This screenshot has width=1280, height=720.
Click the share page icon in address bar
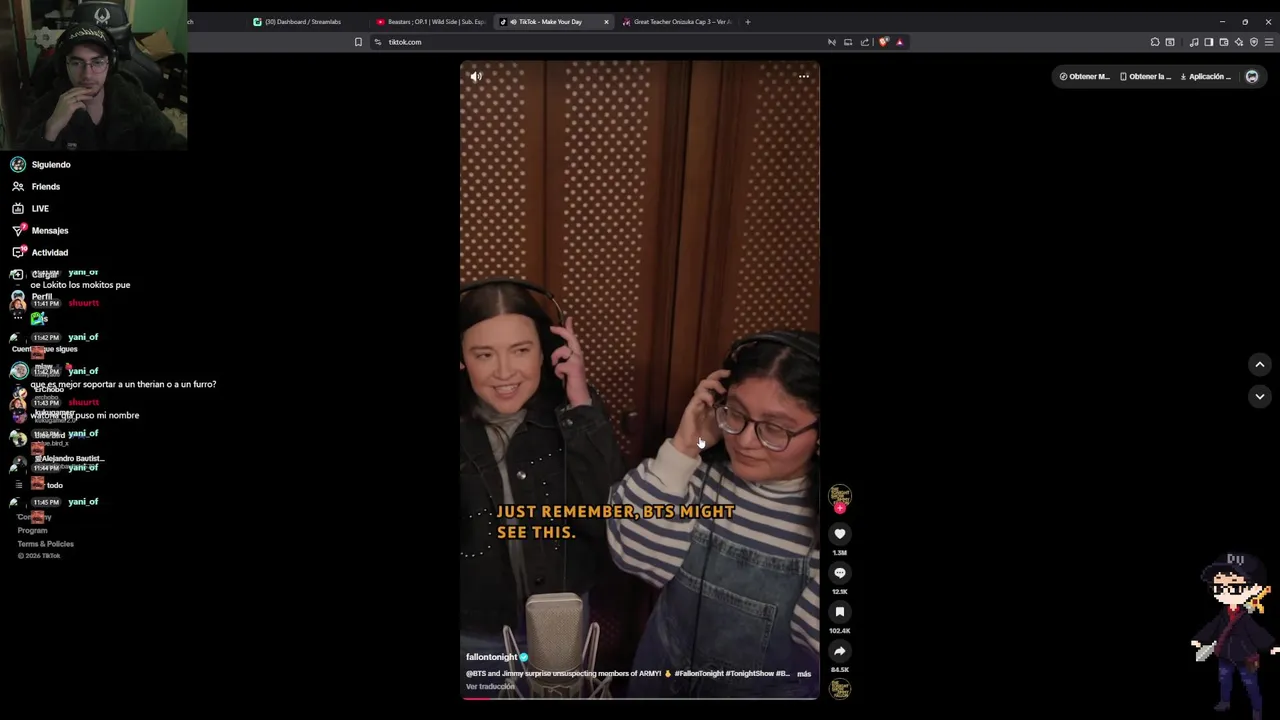(865, 42)
